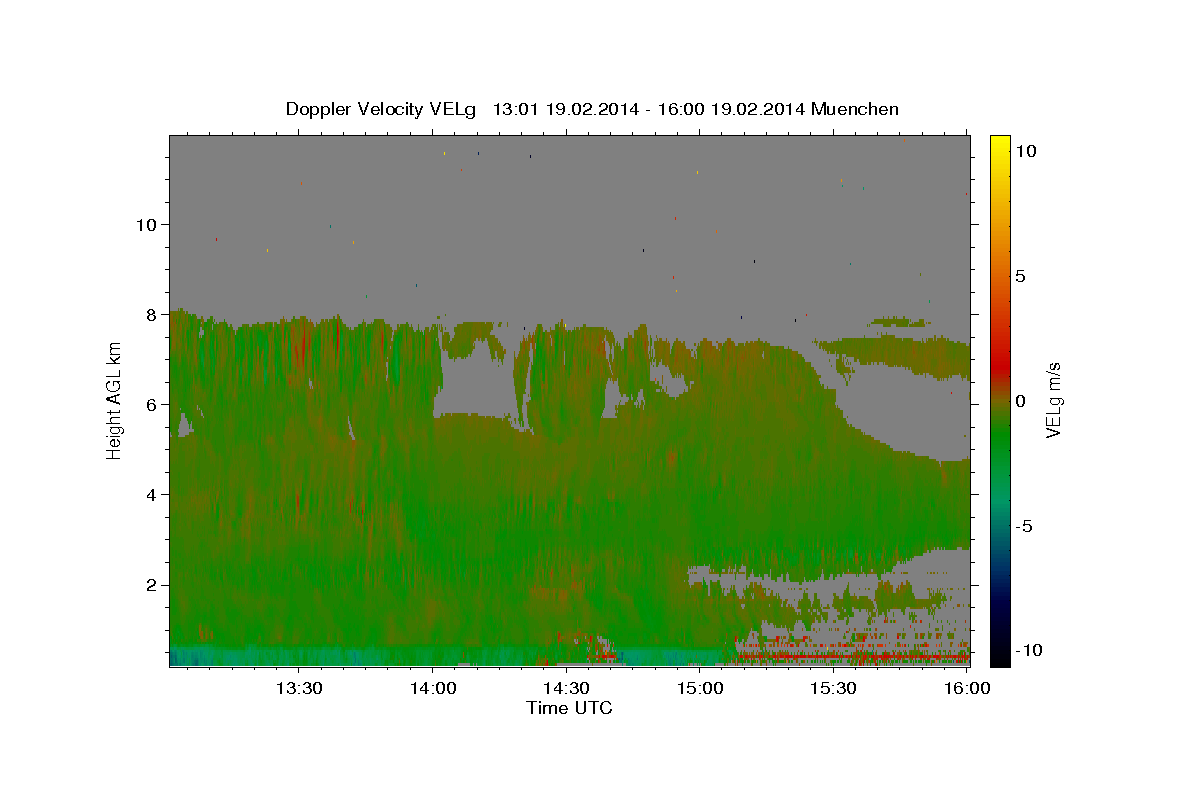Click the colorbar label '10' at top
The image size is (1200, 800).
[1025, 151]
